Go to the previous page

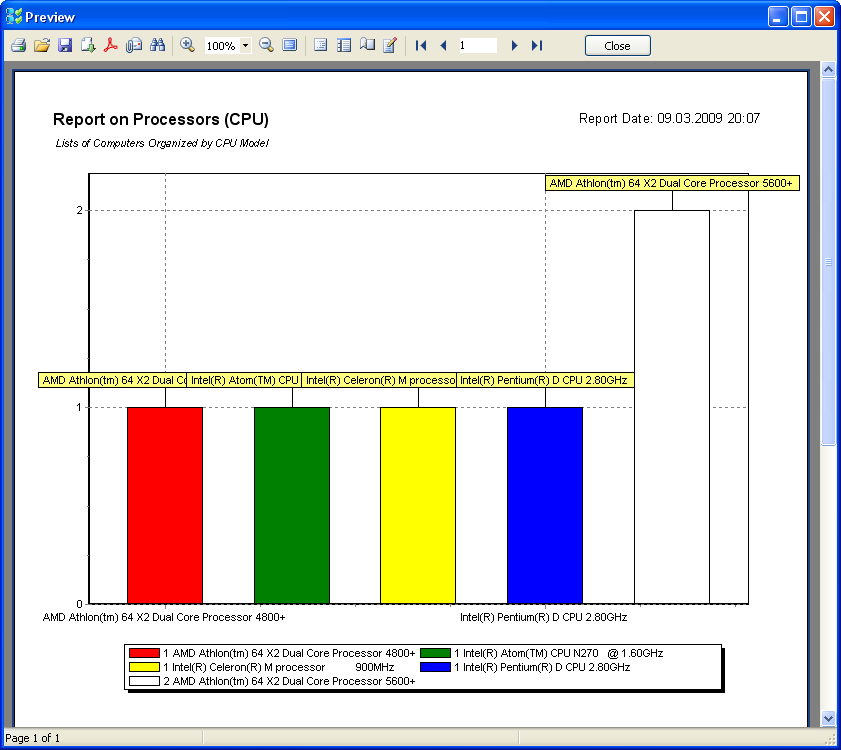pyautogui.click(x=444, y=46)
